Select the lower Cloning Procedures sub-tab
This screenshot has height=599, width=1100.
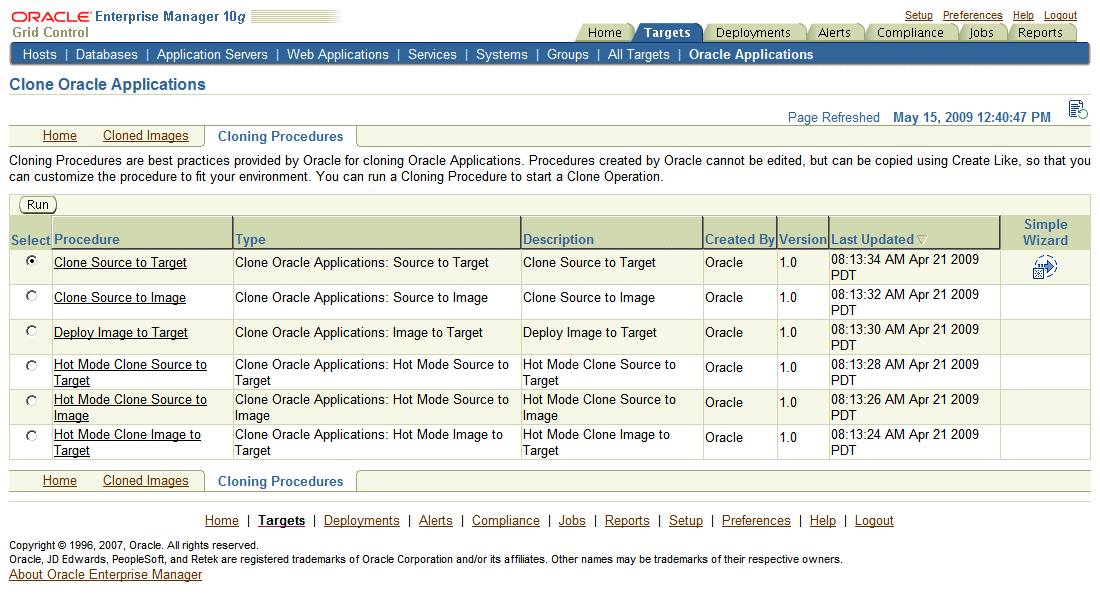281,481
